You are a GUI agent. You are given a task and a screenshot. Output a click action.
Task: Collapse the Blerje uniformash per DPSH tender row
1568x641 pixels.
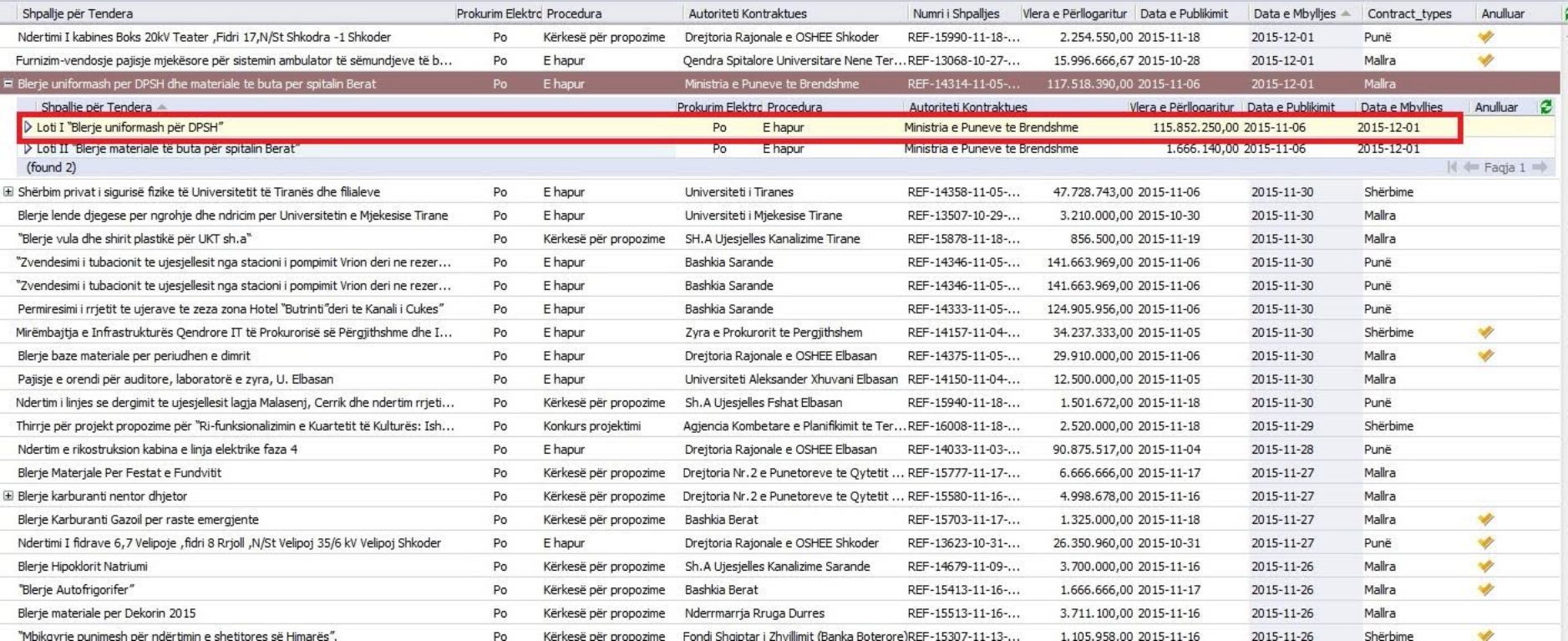(x=8, y=84)
